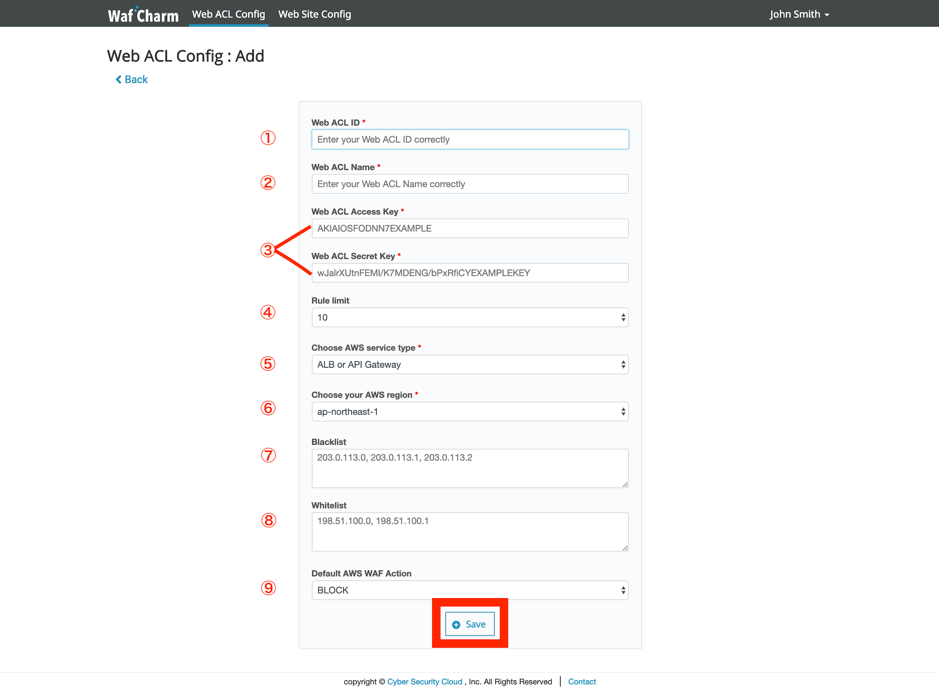This screenshot has height=687, width=939.
Task: Focus the Web ACL Name field
Action: pyautogui.click(x=469, y=184)
